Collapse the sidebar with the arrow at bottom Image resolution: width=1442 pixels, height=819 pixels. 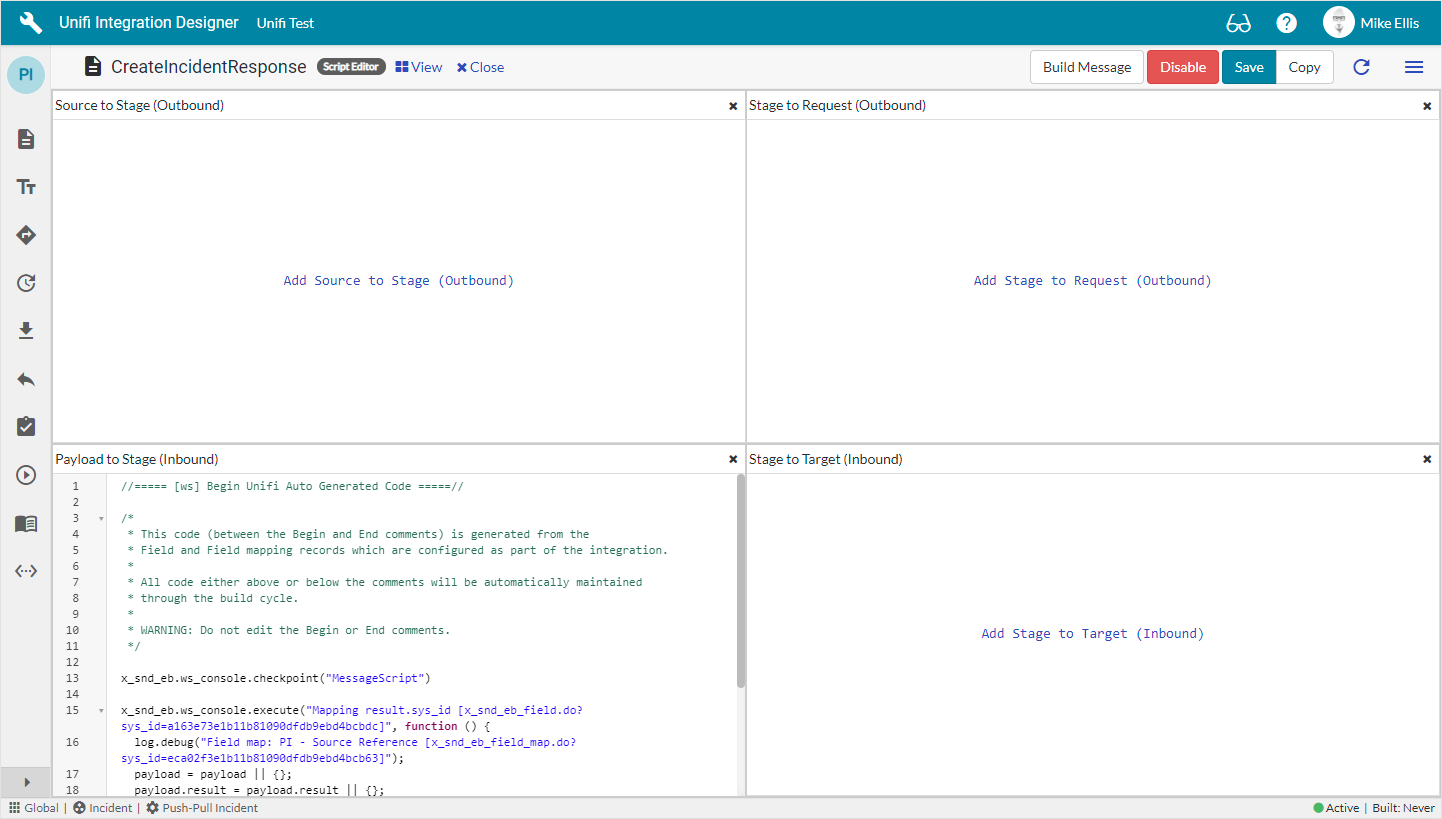pyautogui.click(x=26, y=782)
